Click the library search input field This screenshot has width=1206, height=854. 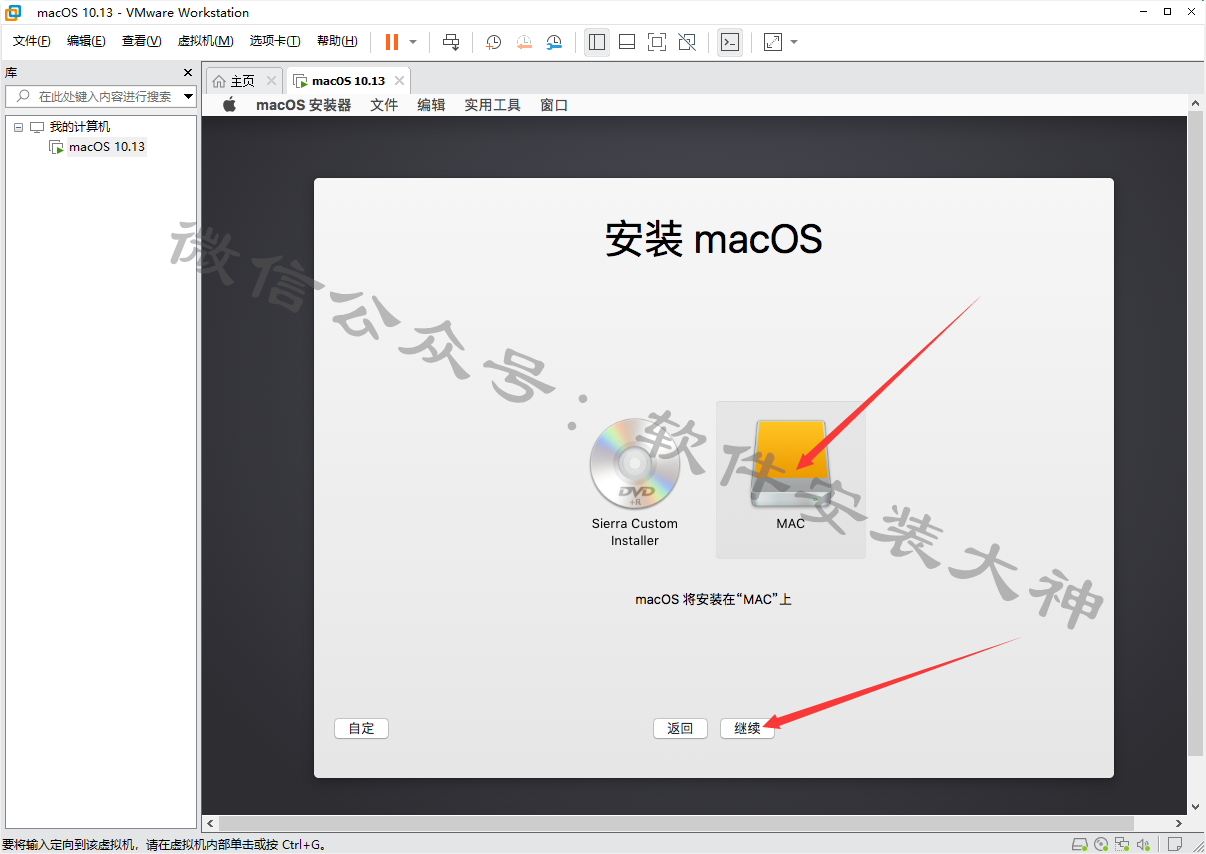(95, 96)
